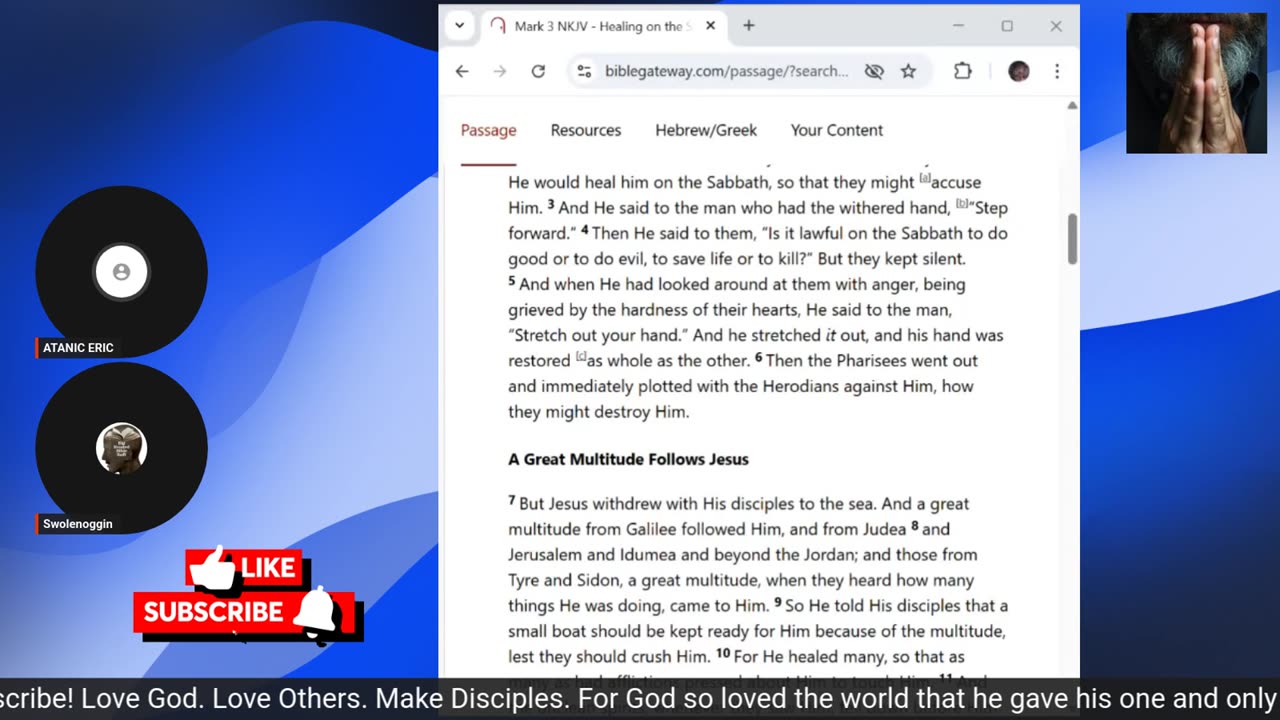The height and width of the screenshot is (720, 1280).
Task: Minimize the Chrome window
Action: click(958, 26)
